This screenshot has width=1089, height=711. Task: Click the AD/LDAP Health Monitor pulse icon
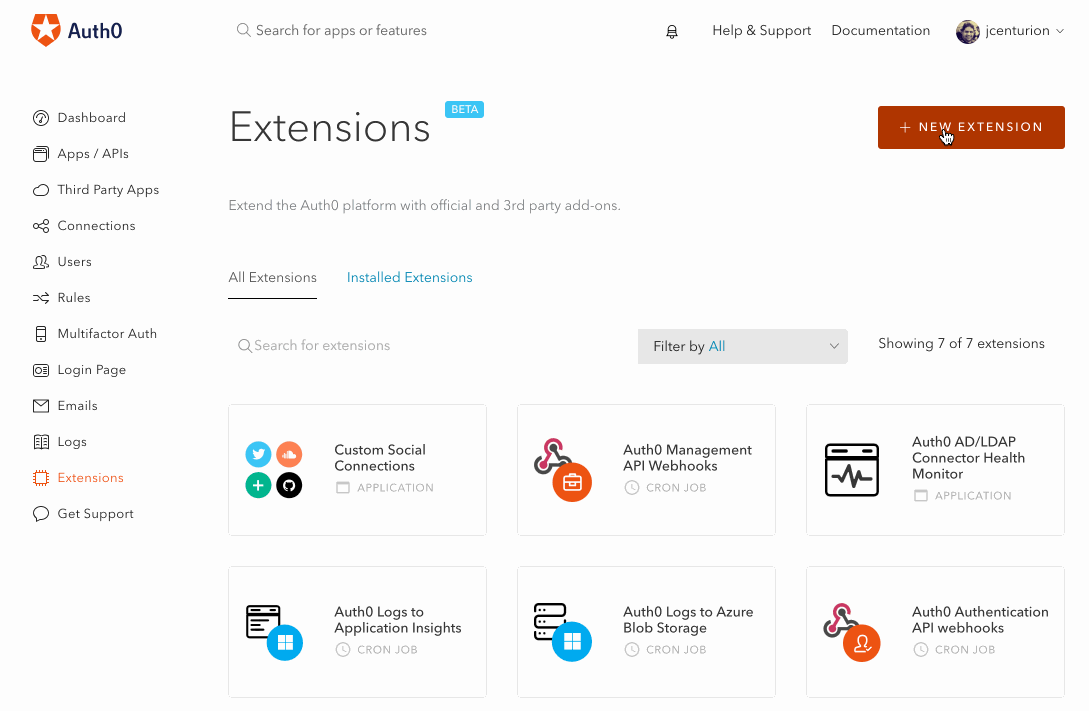pyautogui.click(x=851, y=470)
